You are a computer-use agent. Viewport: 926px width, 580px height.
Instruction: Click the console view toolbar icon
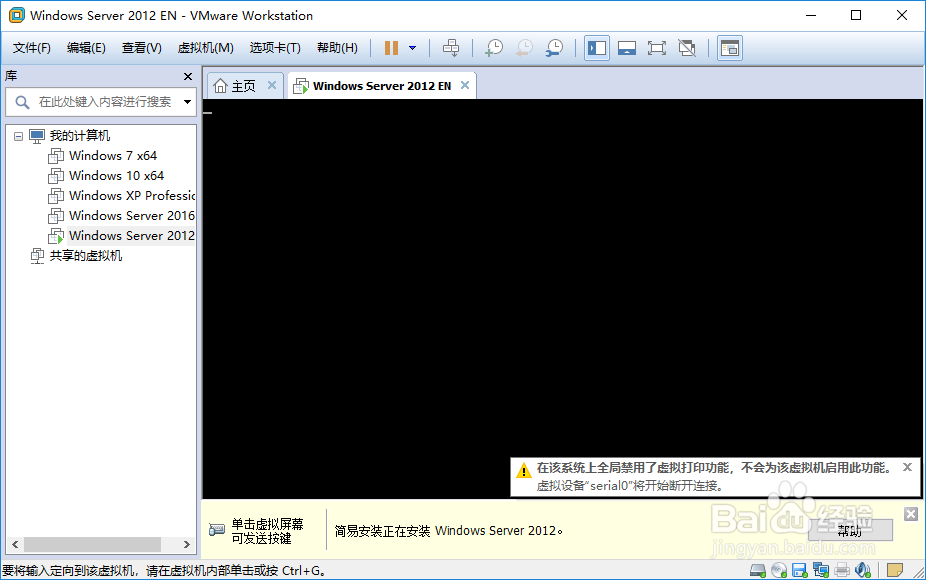coord(730,48)
